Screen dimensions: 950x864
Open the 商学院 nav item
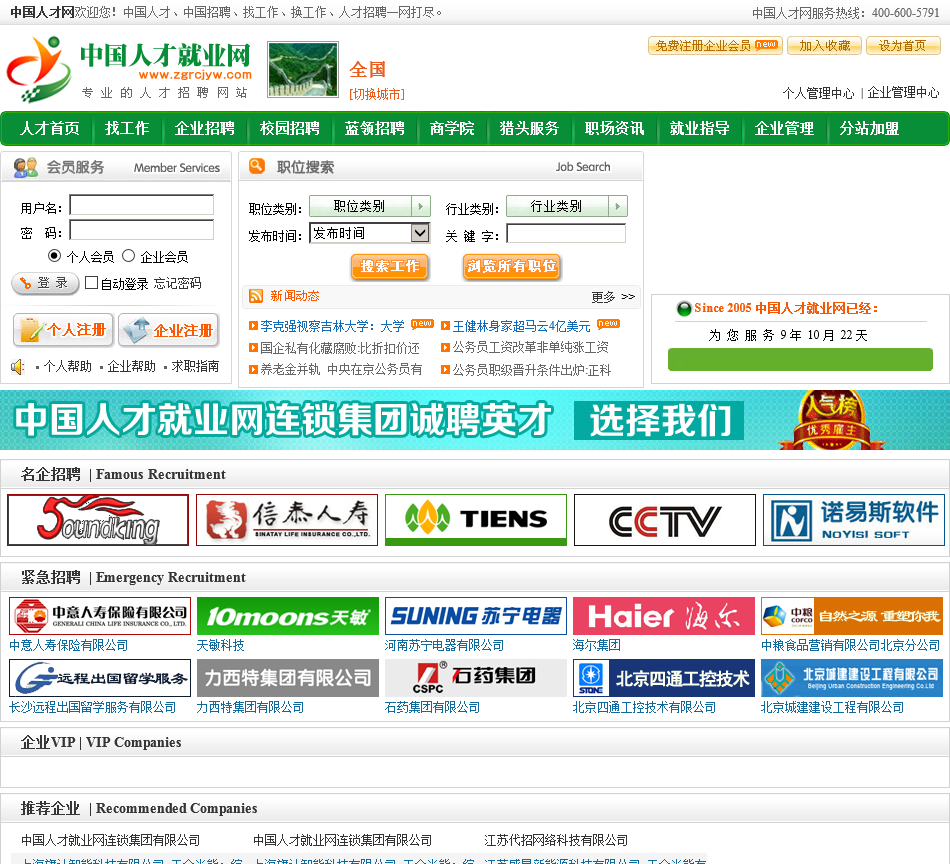click(452, 128)
